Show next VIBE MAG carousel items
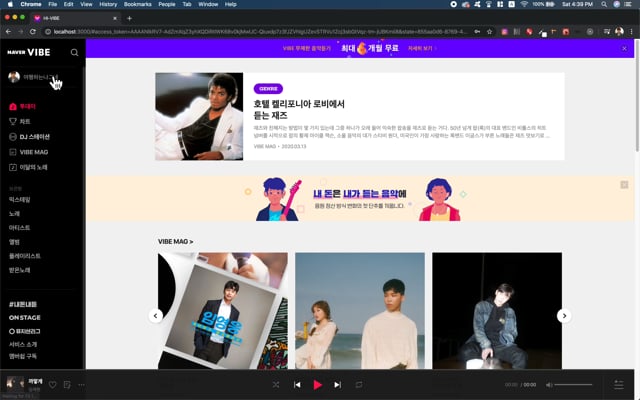The image size is (640, 400). tap(564, 316)
